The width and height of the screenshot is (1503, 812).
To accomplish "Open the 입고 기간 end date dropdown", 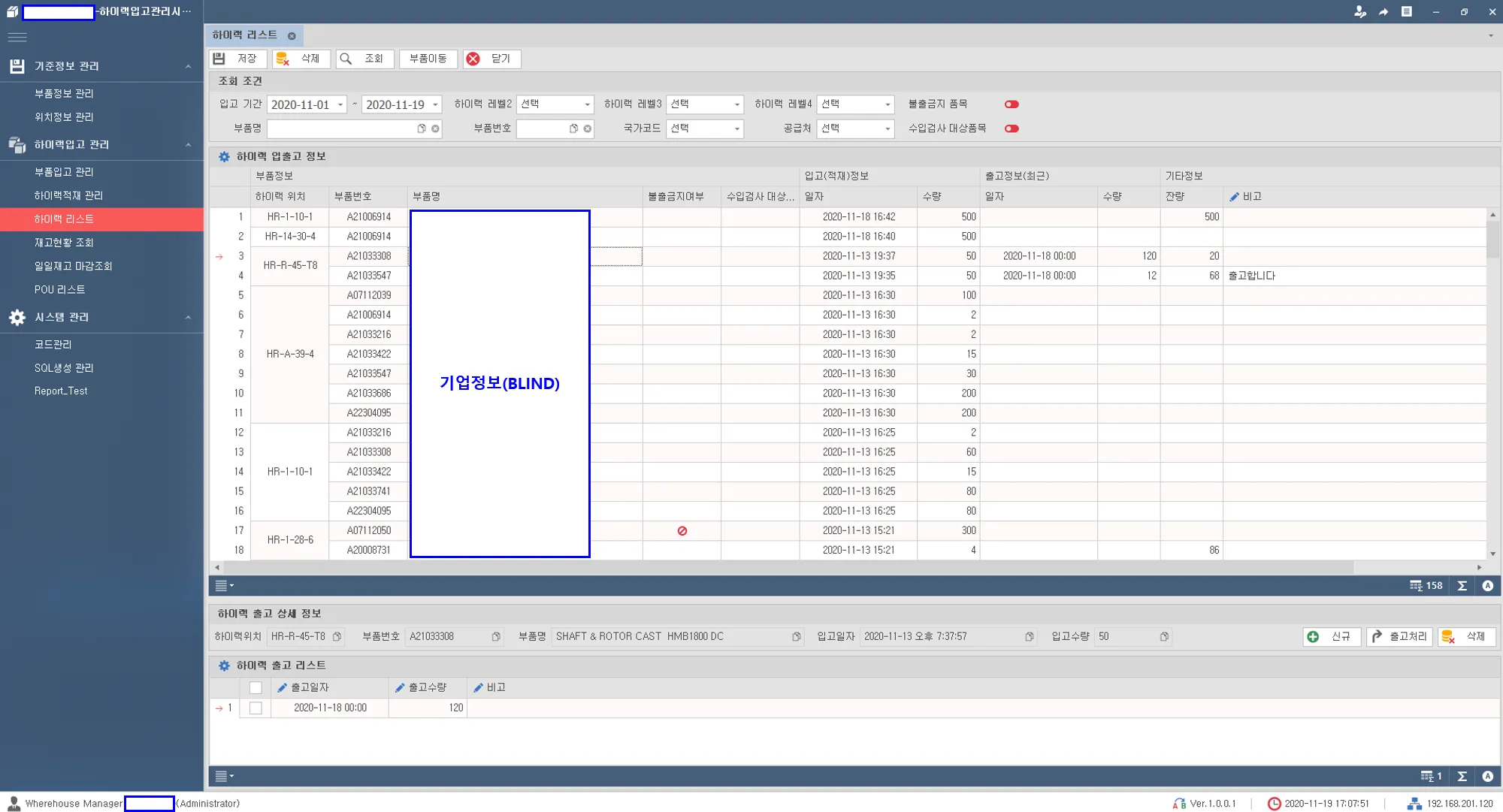I will [x=435, y=105].
